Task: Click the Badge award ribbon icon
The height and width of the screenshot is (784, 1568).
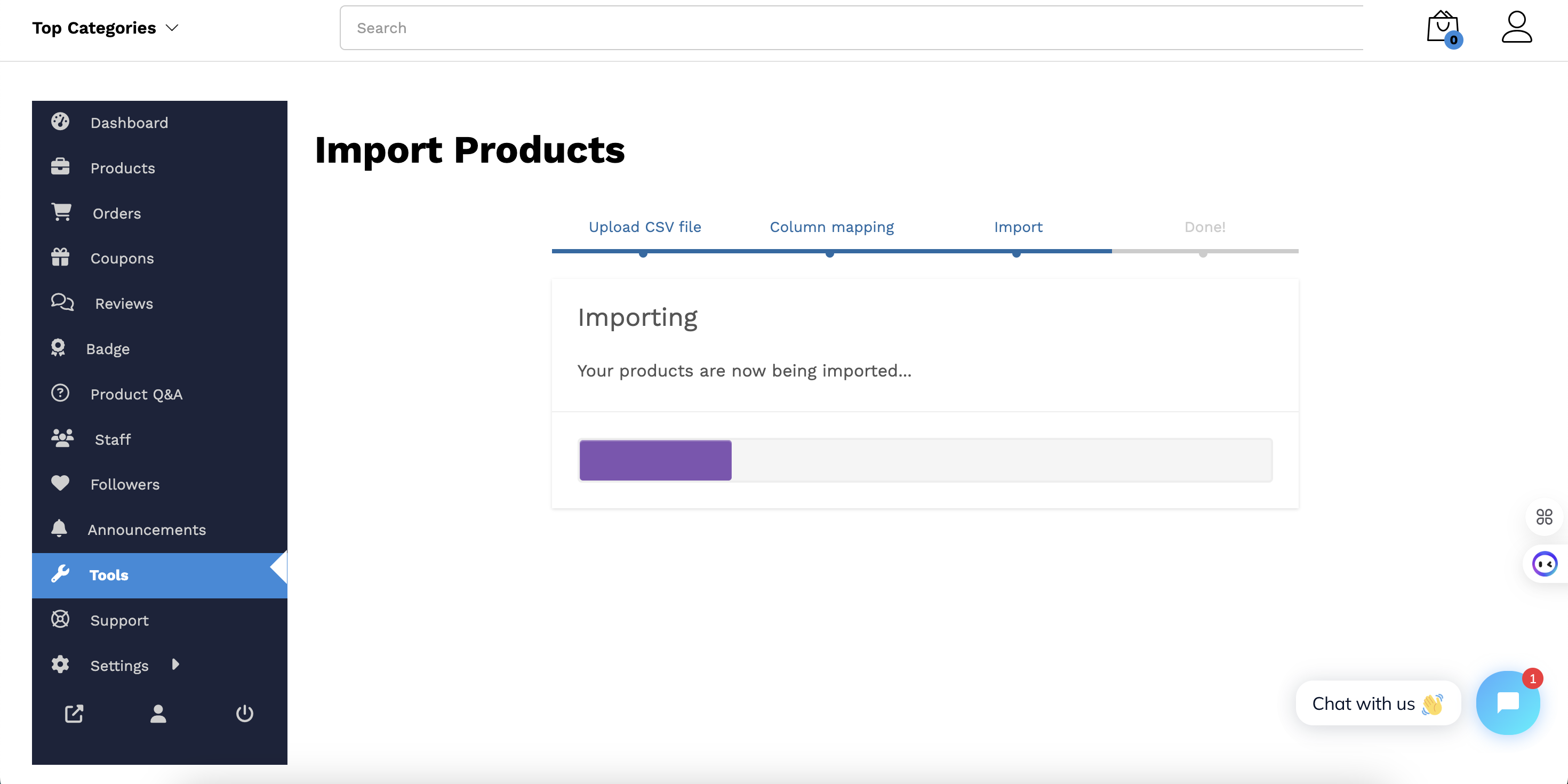Action: tap(58, 348)
